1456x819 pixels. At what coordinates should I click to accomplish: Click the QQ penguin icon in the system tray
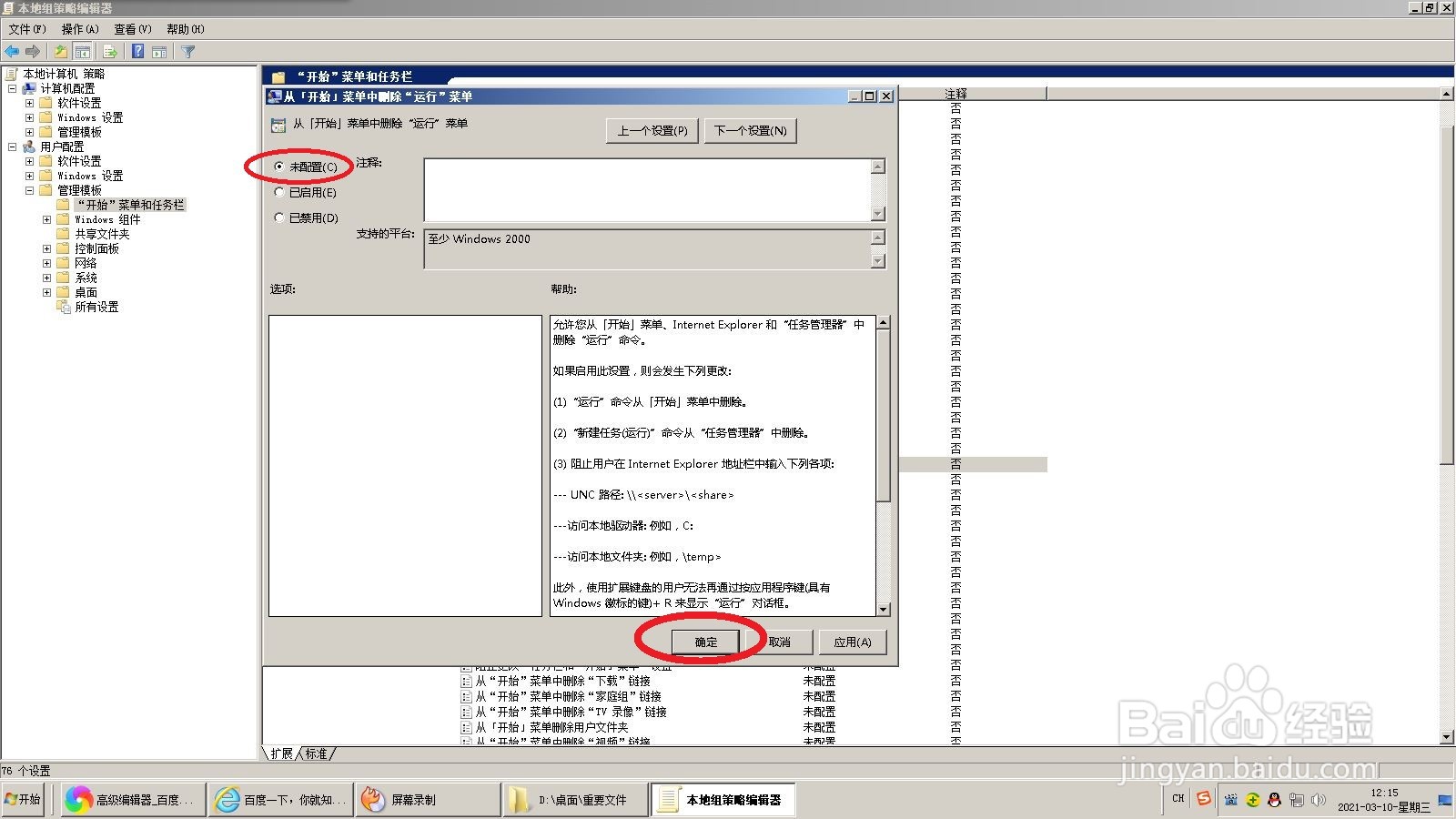(1275, 800)
